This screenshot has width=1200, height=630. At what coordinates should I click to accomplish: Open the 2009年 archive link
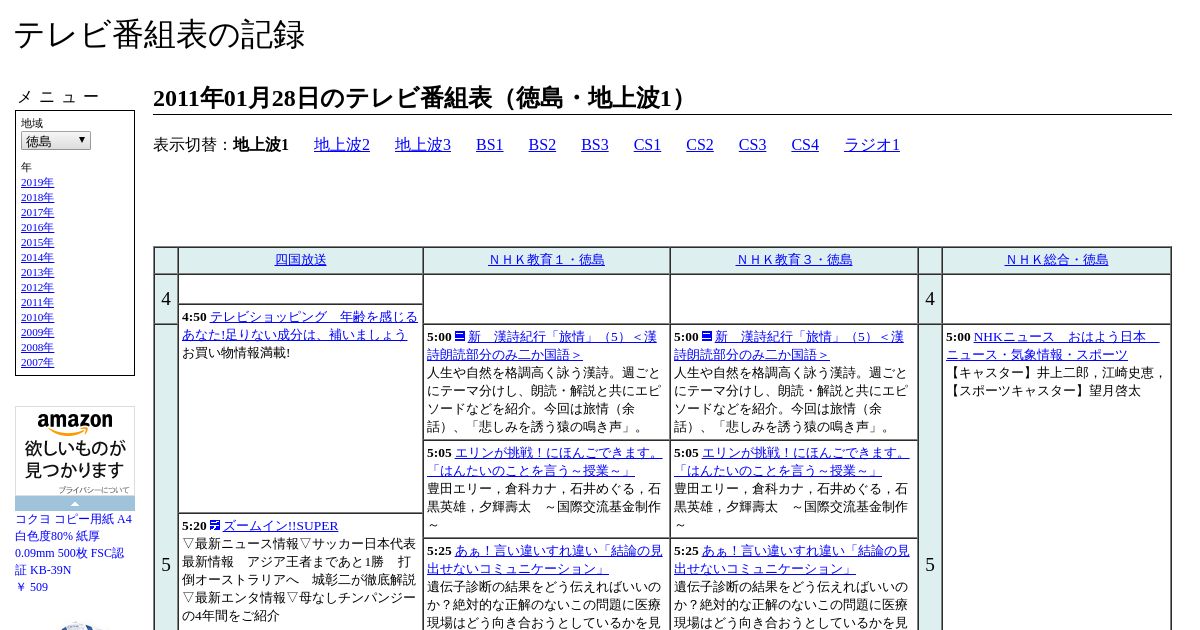pos(37,333)
